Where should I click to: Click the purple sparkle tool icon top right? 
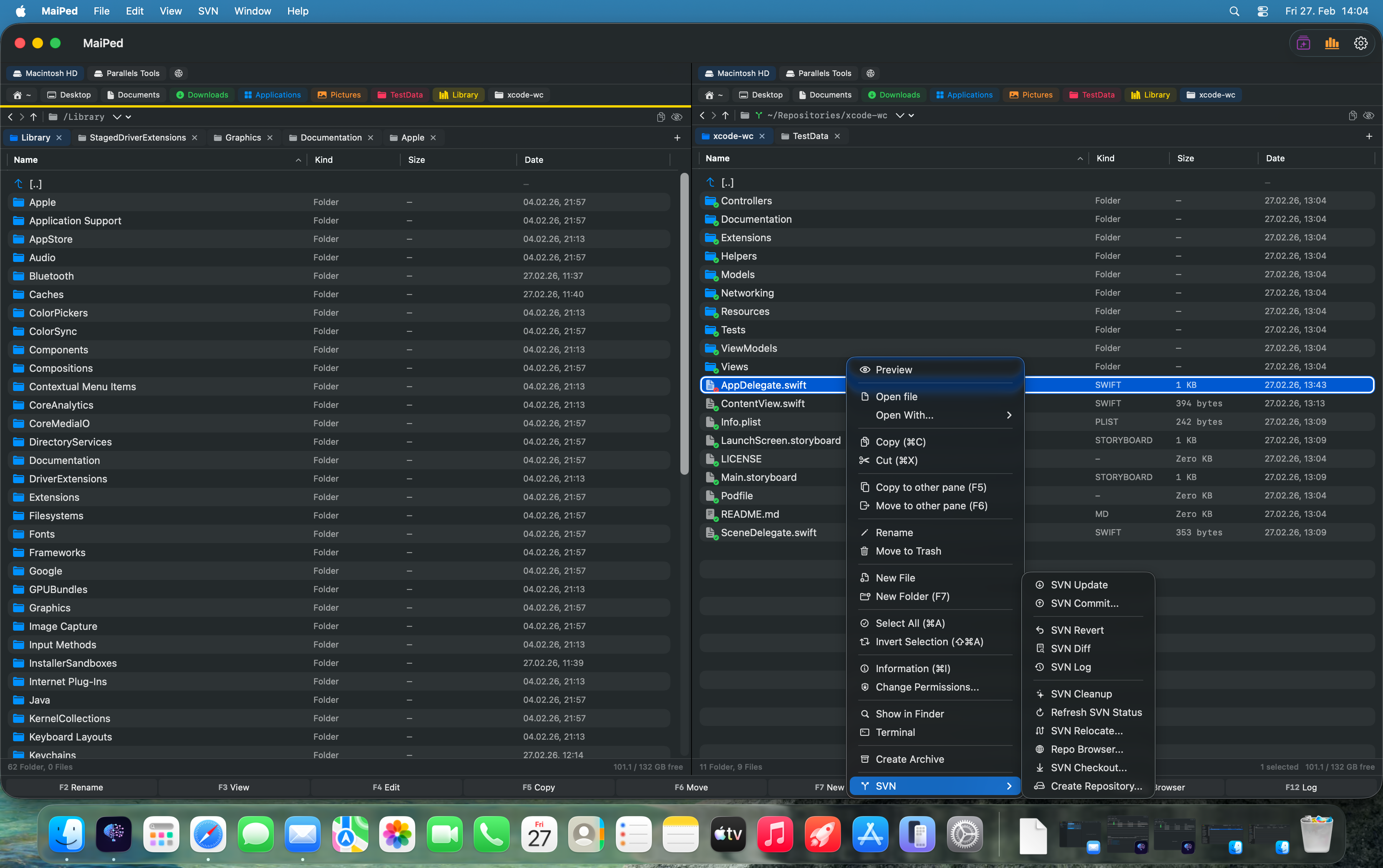(1303, 43)
